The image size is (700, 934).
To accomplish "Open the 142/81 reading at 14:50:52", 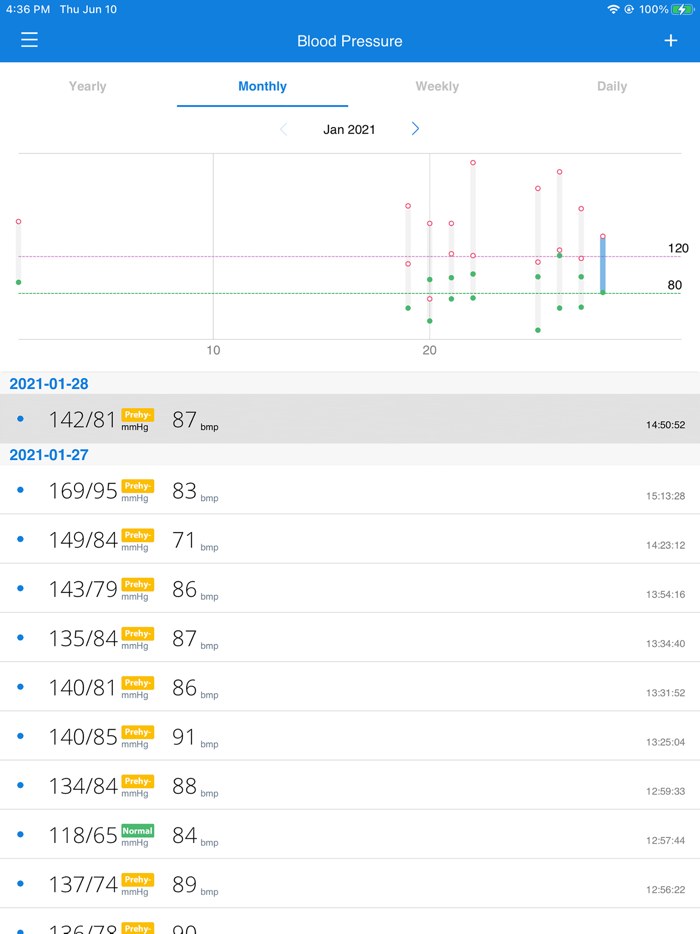I will 350,419.
